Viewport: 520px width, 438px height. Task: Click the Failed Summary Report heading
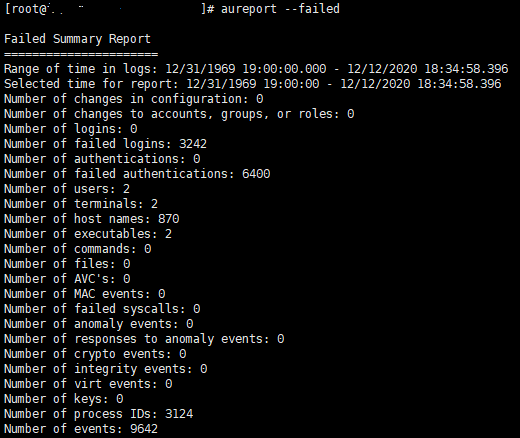(77, 39)
